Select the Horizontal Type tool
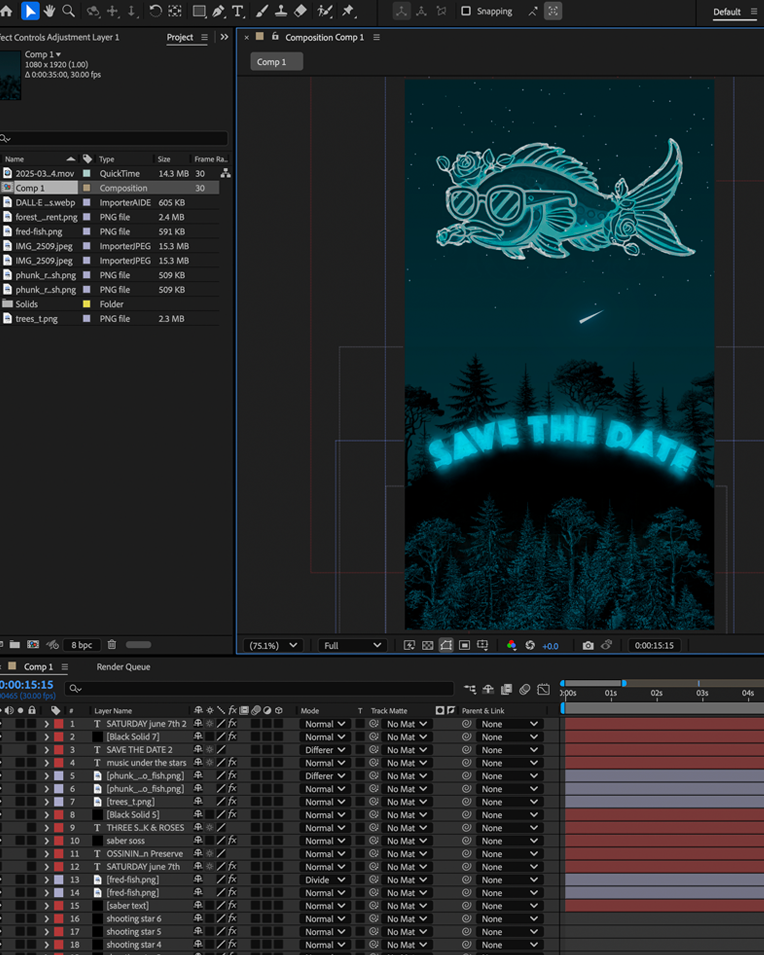The height and width of the screenshot is (955, 764). 238,11
